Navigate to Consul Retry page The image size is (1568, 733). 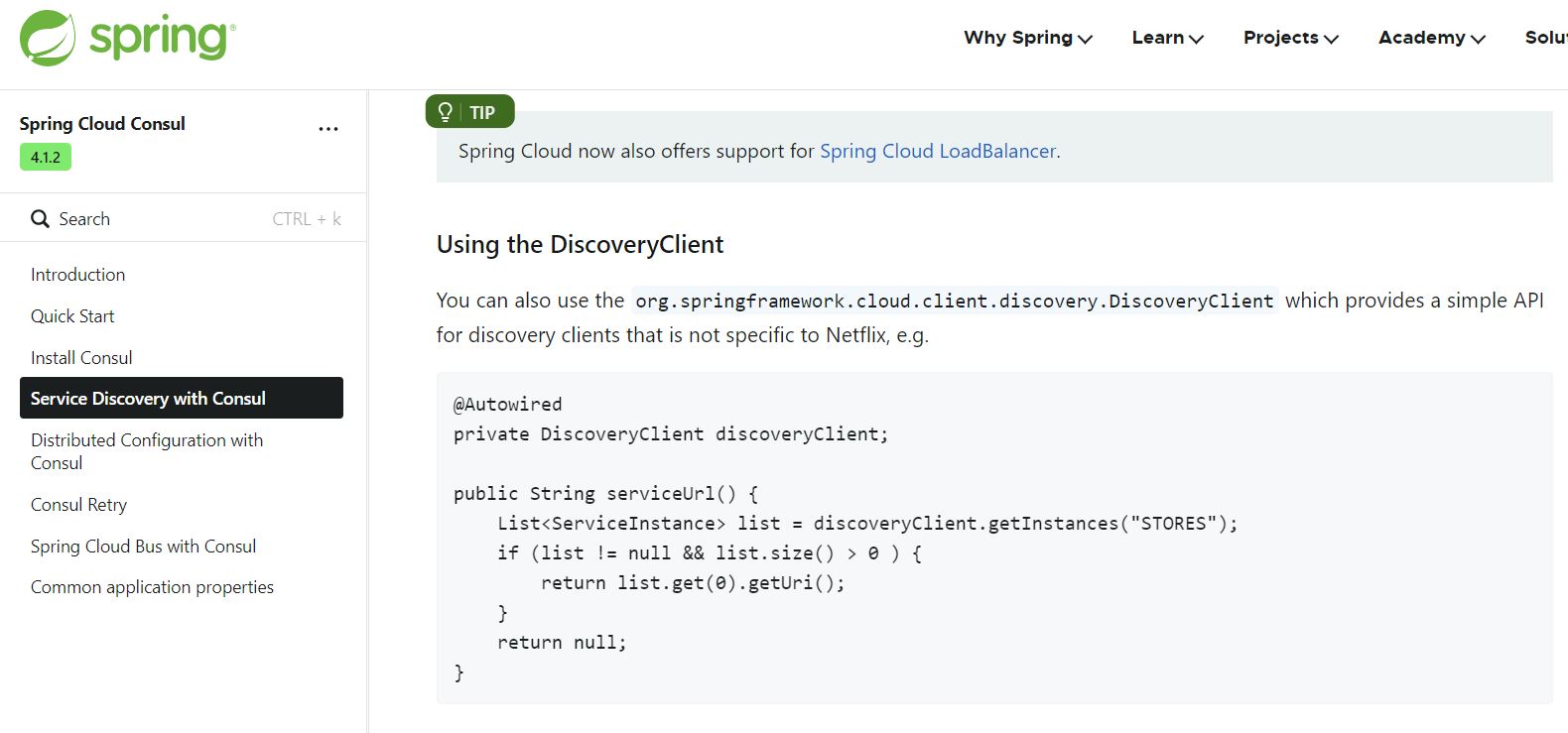click(x=78, y=505)
